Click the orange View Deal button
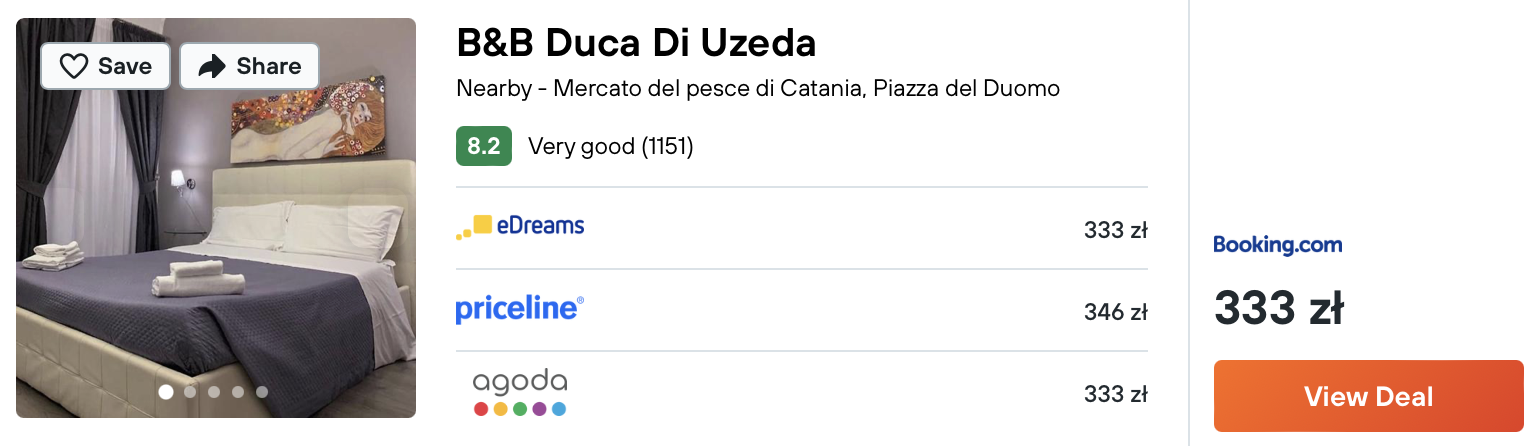Image resolution: width=1534 pixels, height=446 pixels. point(1369,396)
